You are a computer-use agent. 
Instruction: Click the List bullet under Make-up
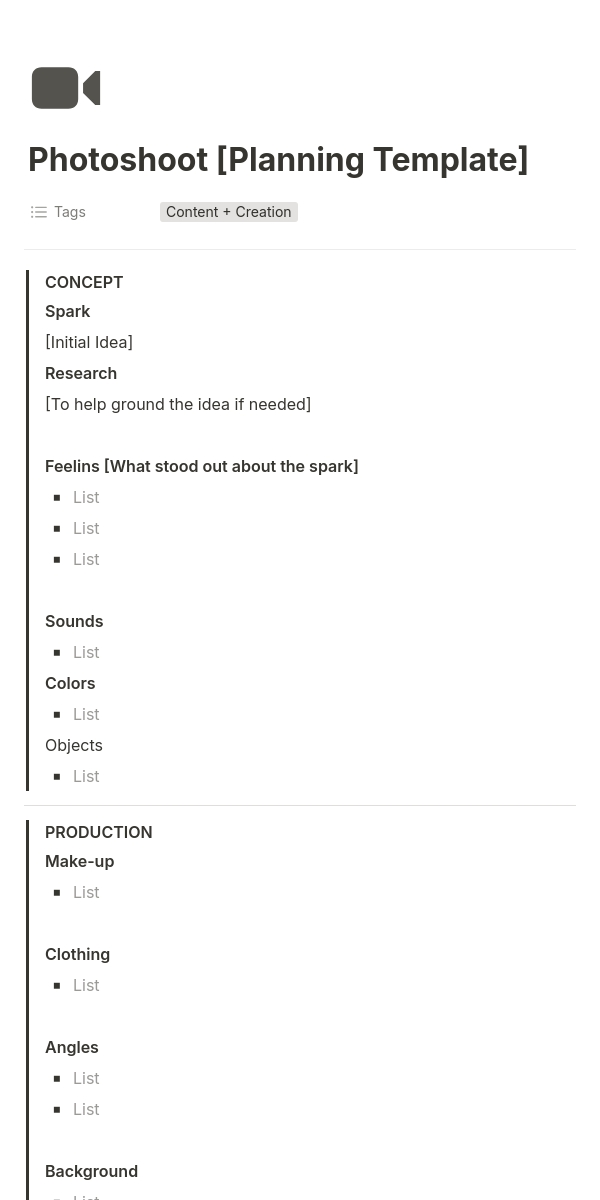pos(86,892)
